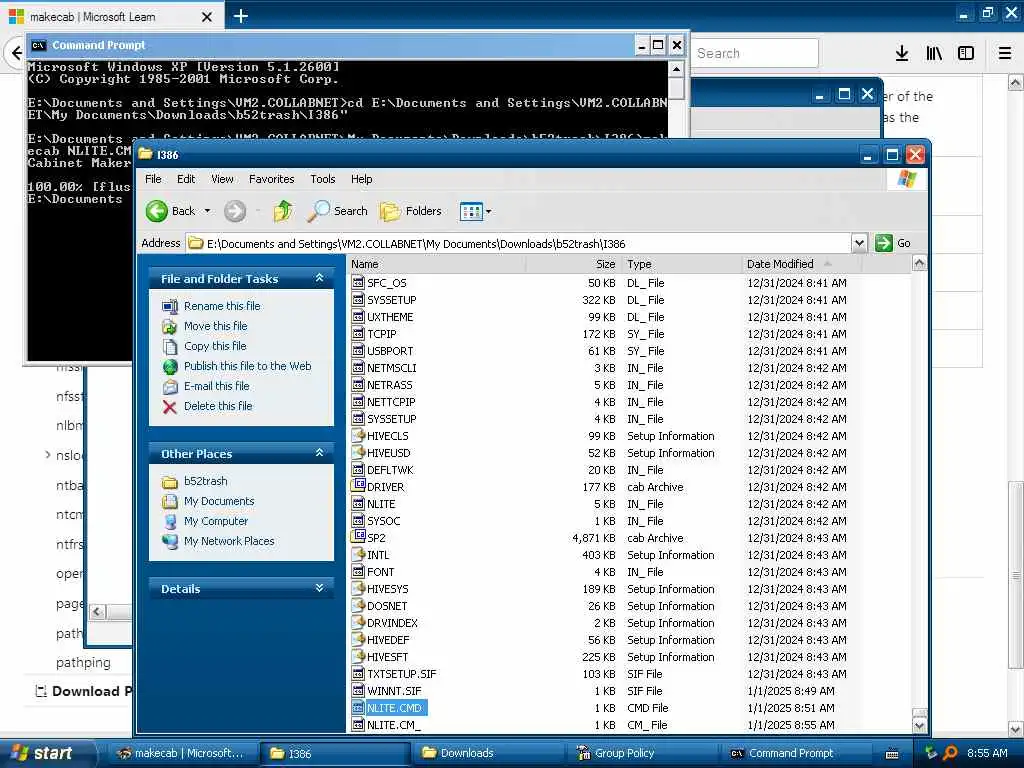
Task: Open Search in the I386 Explorer toolbar
Action: point(338,211)
